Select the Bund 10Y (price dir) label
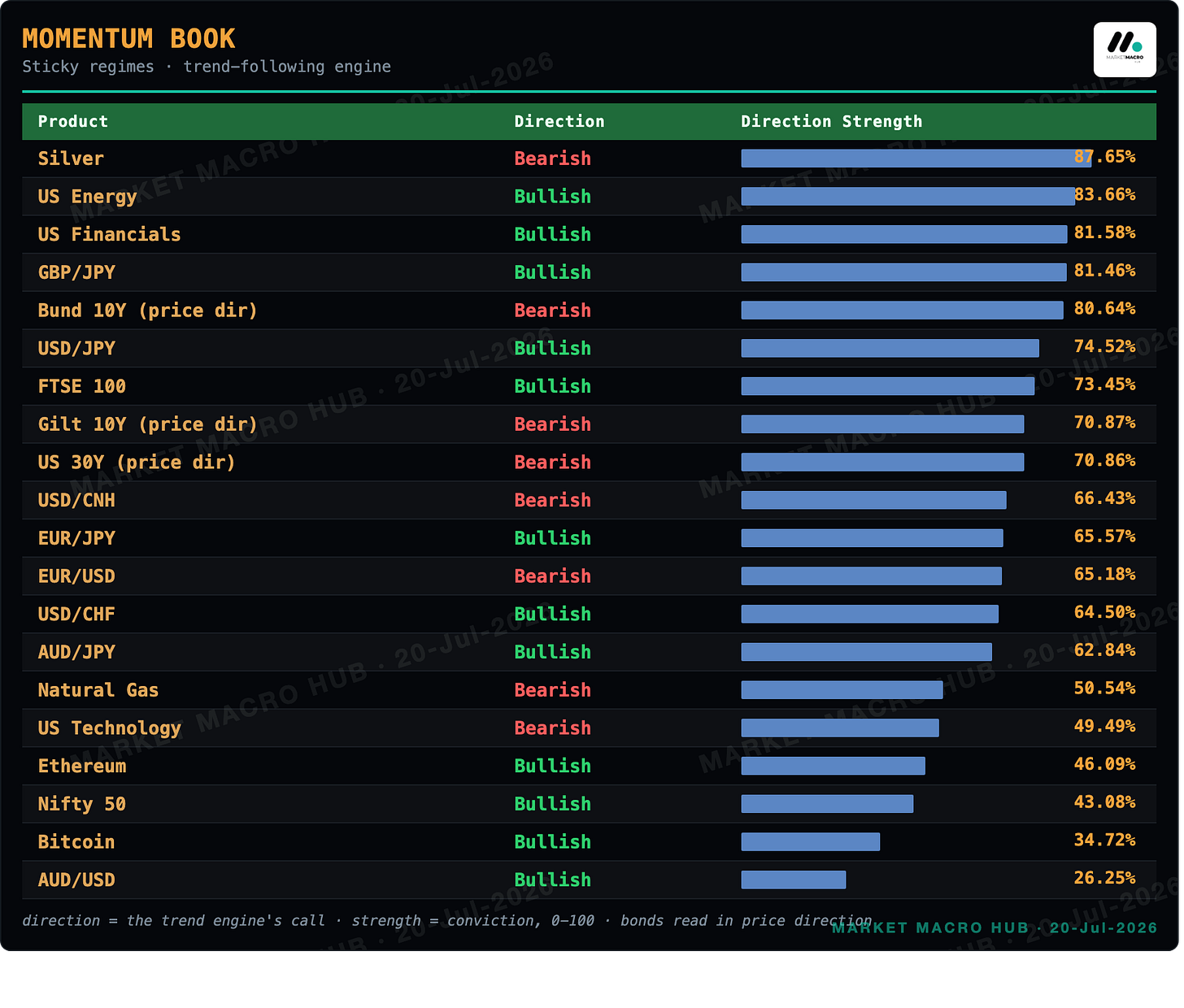The image size is (1184, 1008). [x=148, y=311]
